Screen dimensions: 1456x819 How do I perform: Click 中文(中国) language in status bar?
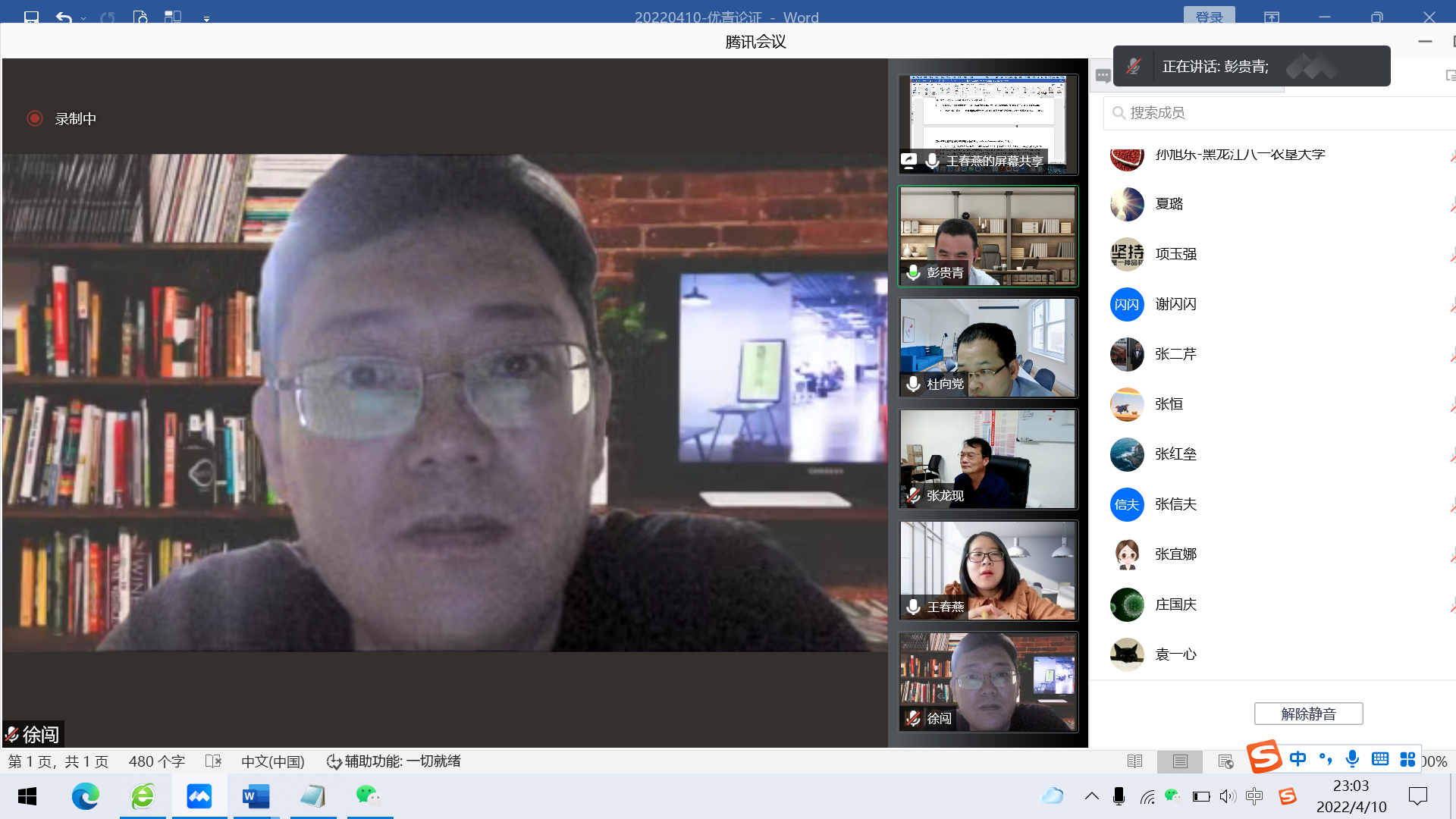coord(272,761)
